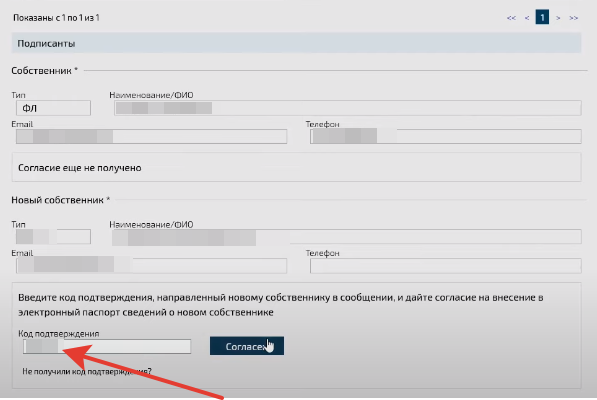Go to first page with << arrow
Image resolution: width=597 pixels, height=400 pixels.
[511, 18]
